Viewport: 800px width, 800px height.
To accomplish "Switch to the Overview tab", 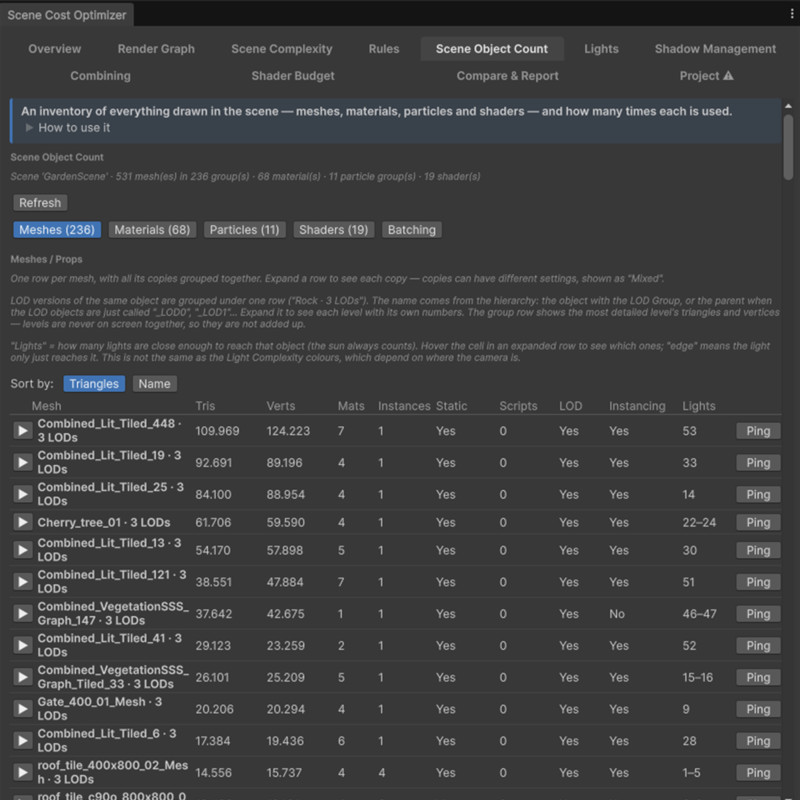I will [x=55, y=49].
